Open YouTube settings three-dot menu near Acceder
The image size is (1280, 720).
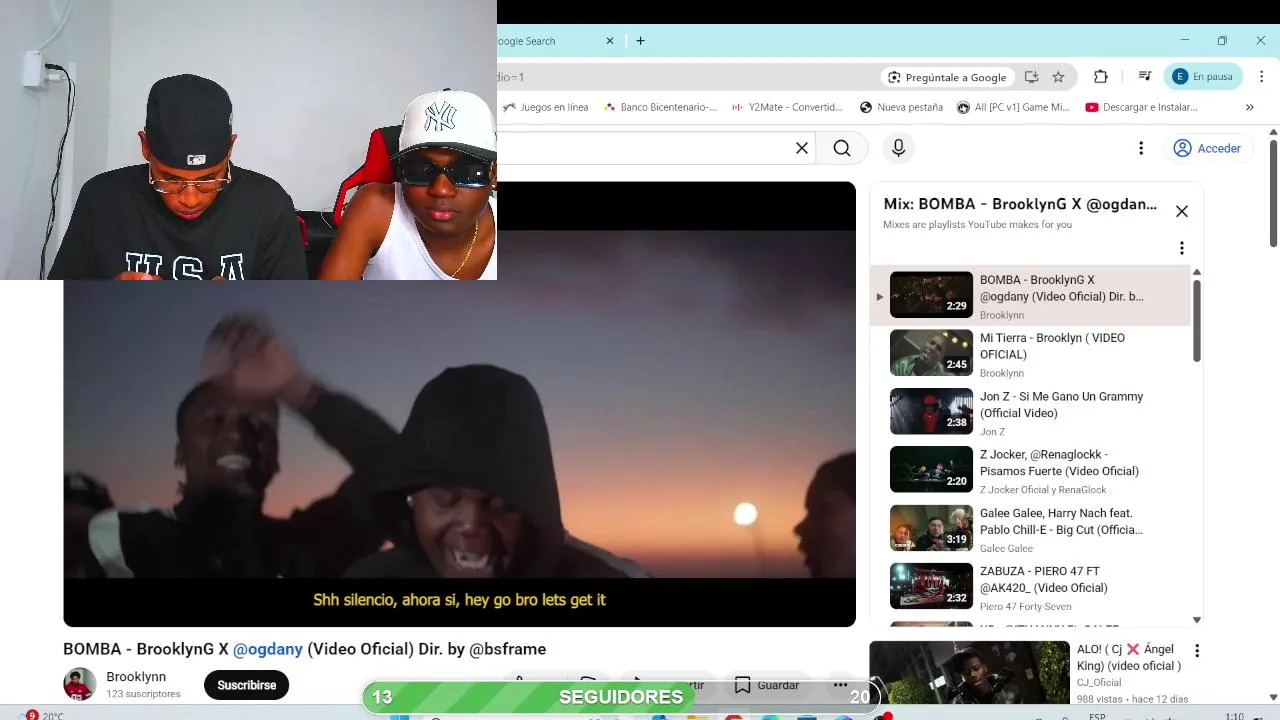(1141, 148)
